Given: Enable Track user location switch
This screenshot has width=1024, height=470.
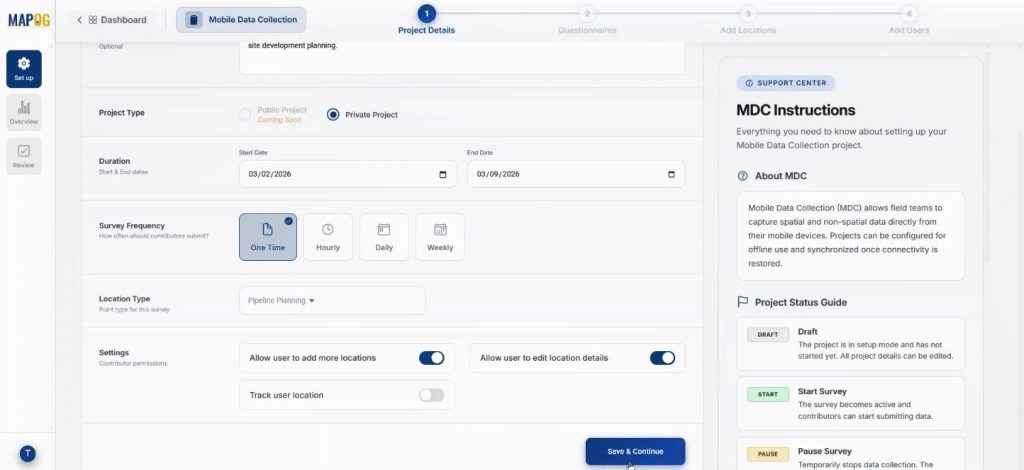Looking at the screenshot, I should [431, 395].
